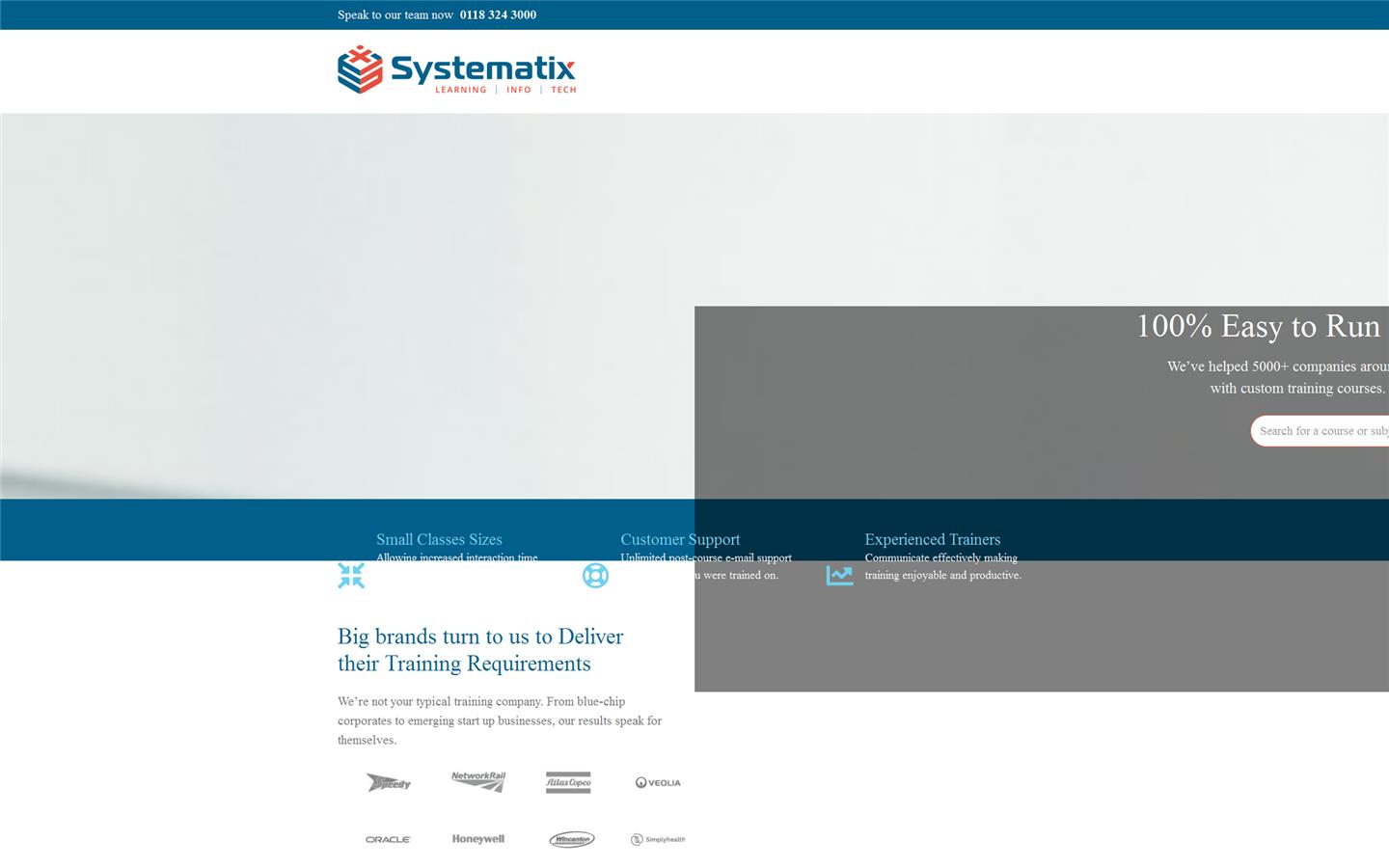Select the Network Rail brand logo

point(478,781)
